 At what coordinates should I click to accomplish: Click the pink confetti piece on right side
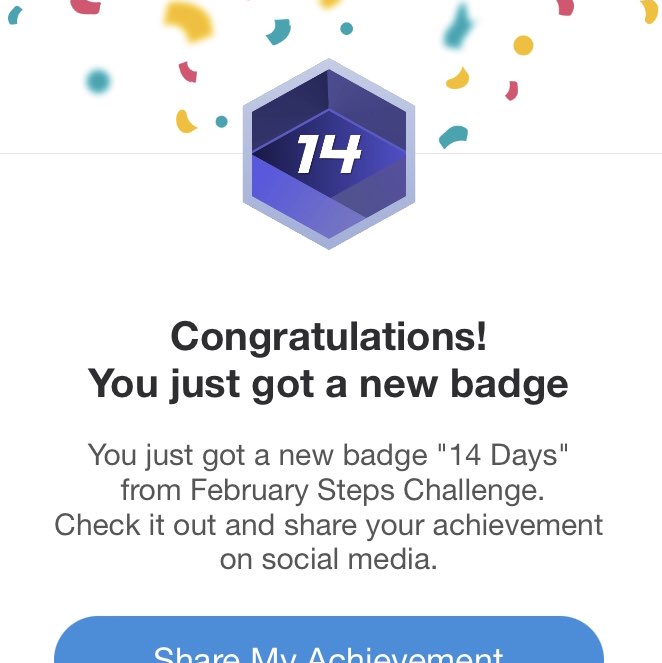click(x=512, y=91)
